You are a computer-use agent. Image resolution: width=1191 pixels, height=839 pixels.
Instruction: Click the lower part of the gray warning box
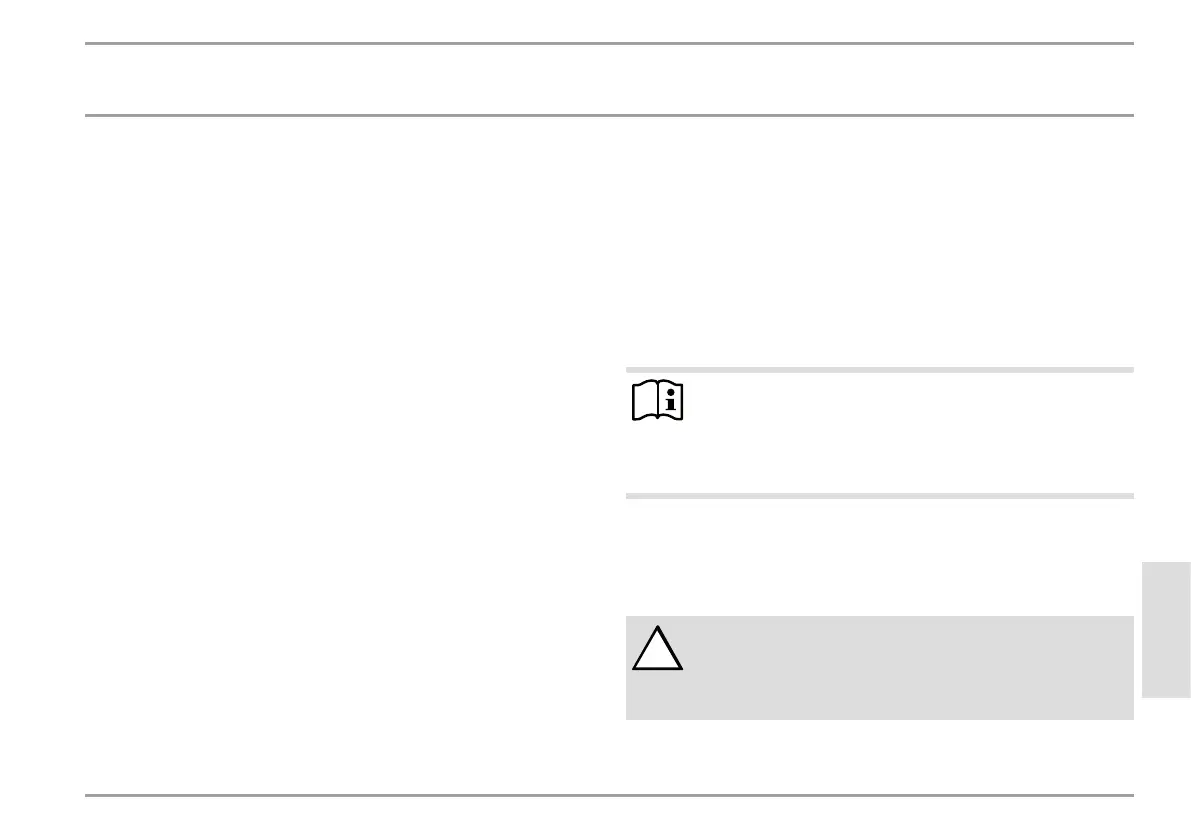coord(880,700)
